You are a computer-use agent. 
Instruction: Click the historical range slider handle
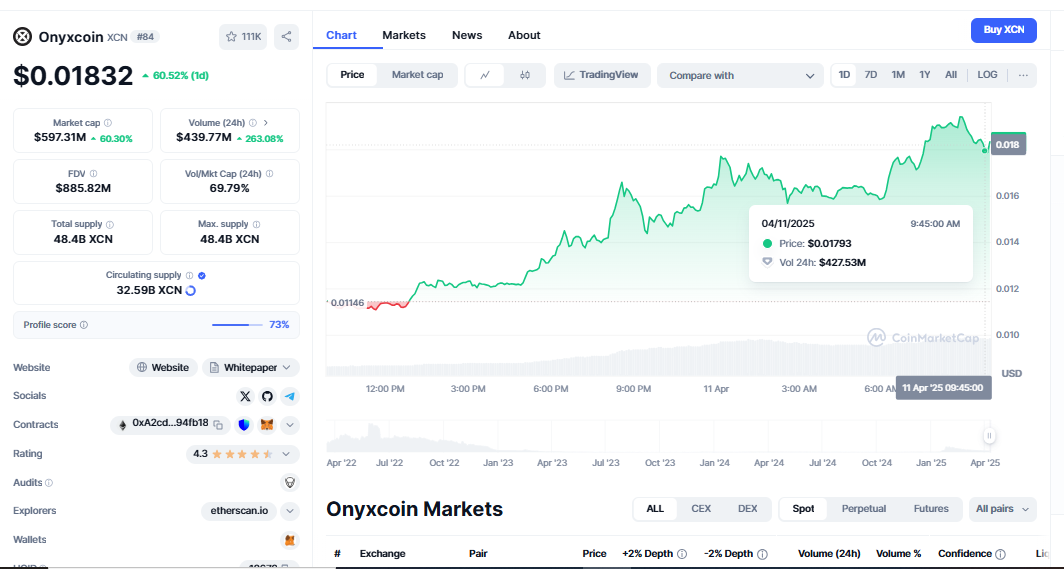coord(989,436)
